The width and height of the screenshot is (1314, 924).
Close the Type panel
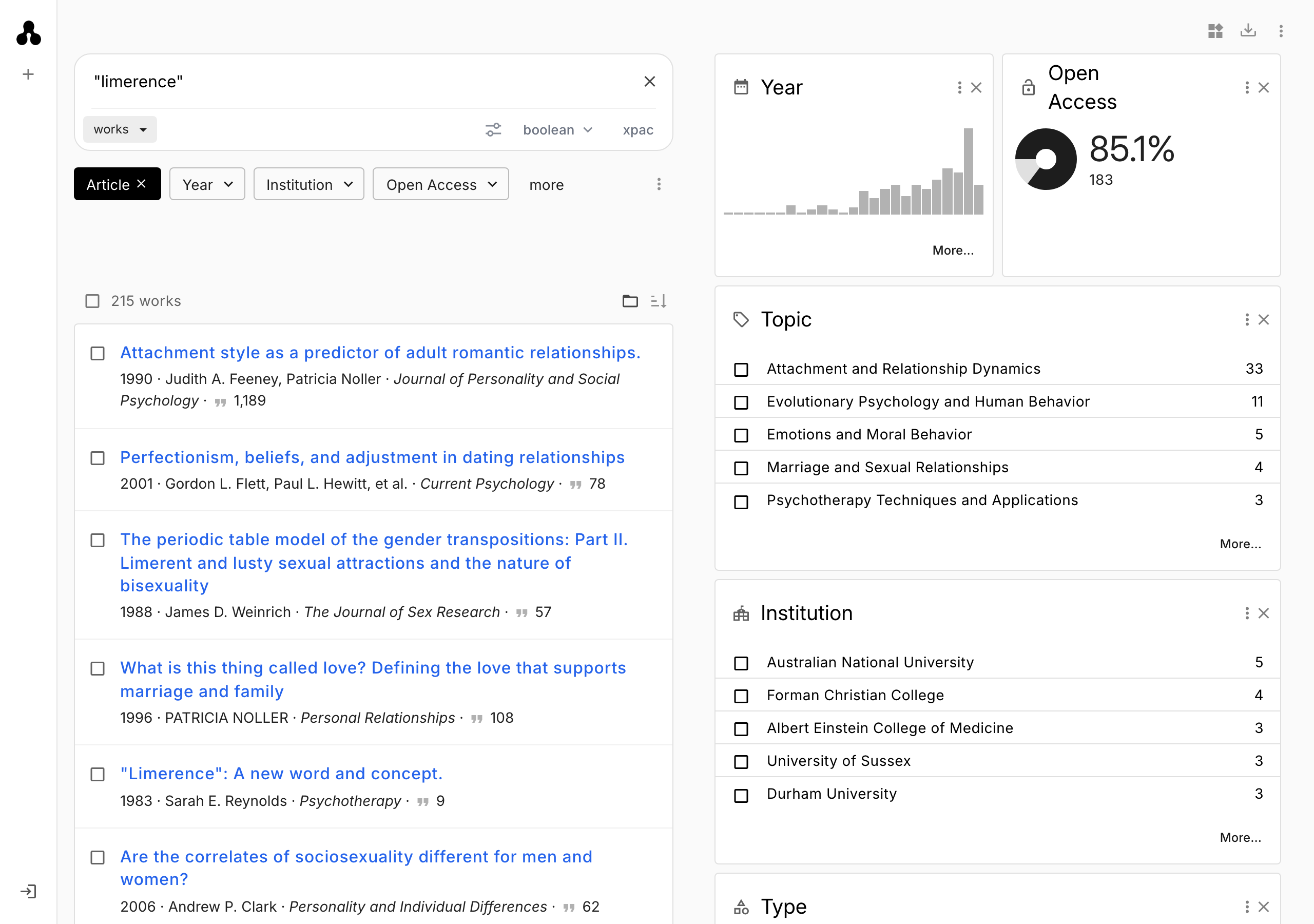tap(1264, 907)
